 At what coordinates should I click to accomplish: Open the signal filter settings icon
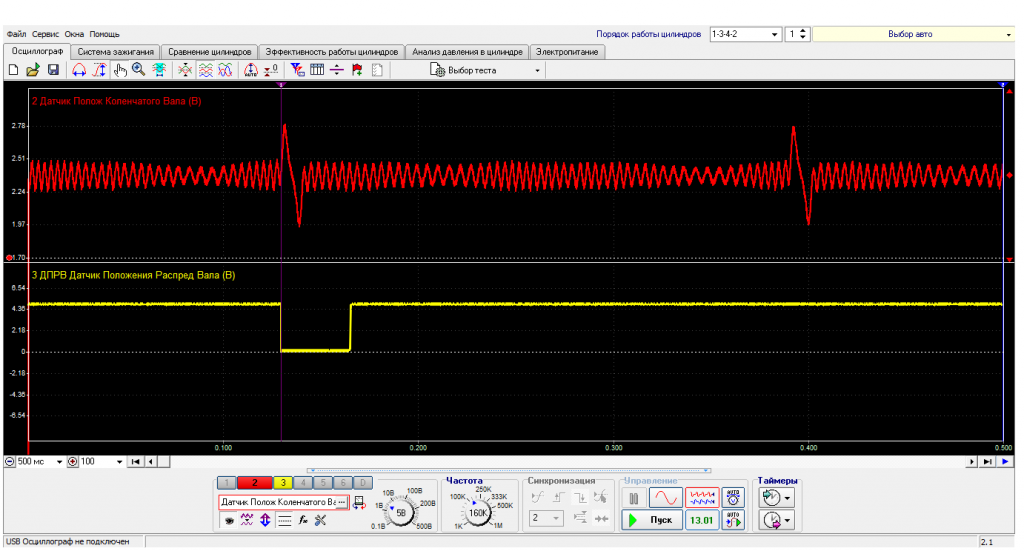coord(298,70)
